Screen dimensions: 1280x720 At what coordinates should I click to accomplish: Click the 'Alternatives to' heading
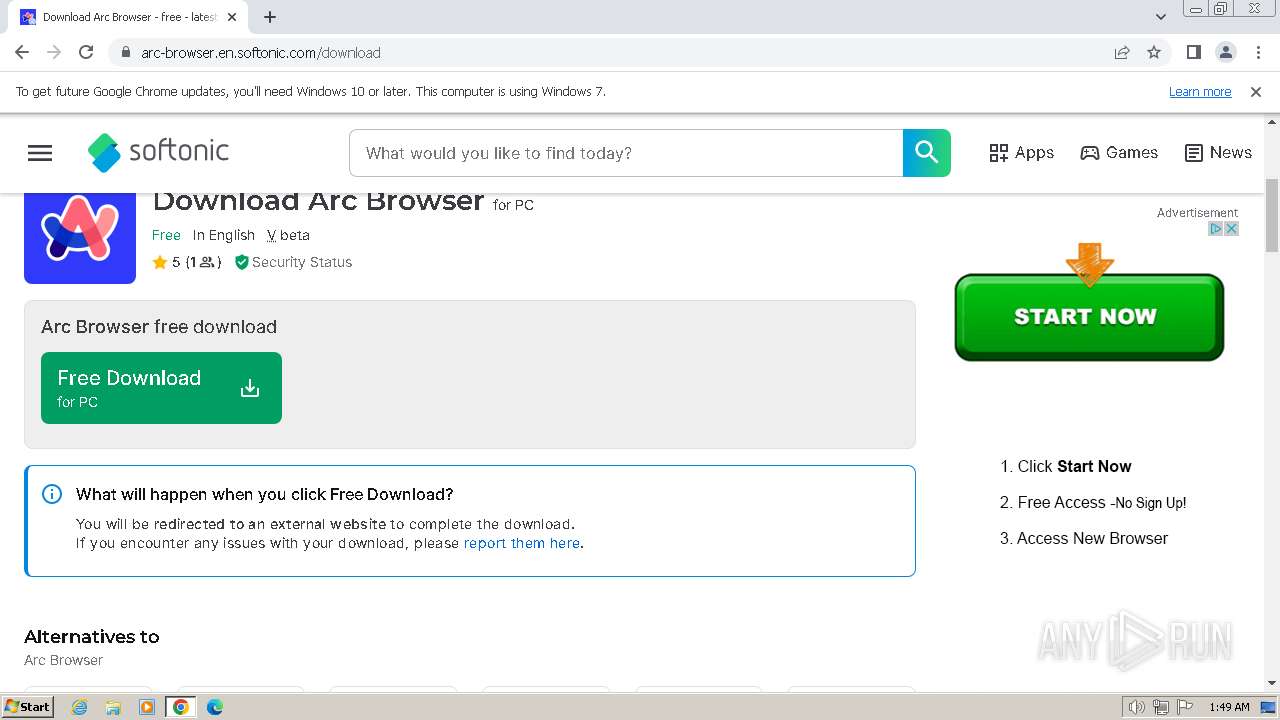coord(92,637)
